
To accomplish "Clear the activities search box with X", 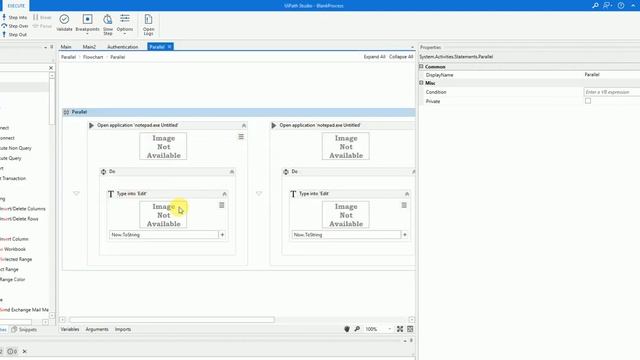I will (51, 68).
